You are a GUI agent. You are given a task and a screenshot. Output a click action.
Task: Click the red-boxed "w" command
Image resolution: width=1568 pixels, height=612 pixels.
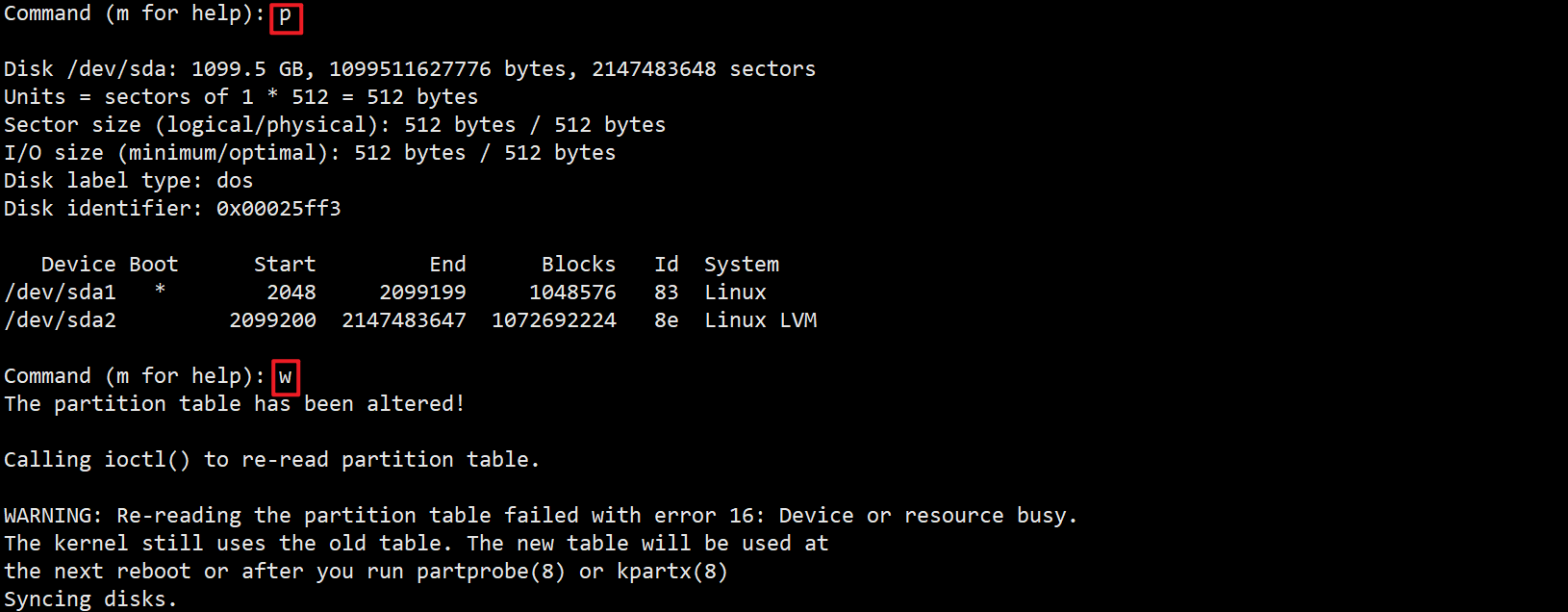pos(285,376)
